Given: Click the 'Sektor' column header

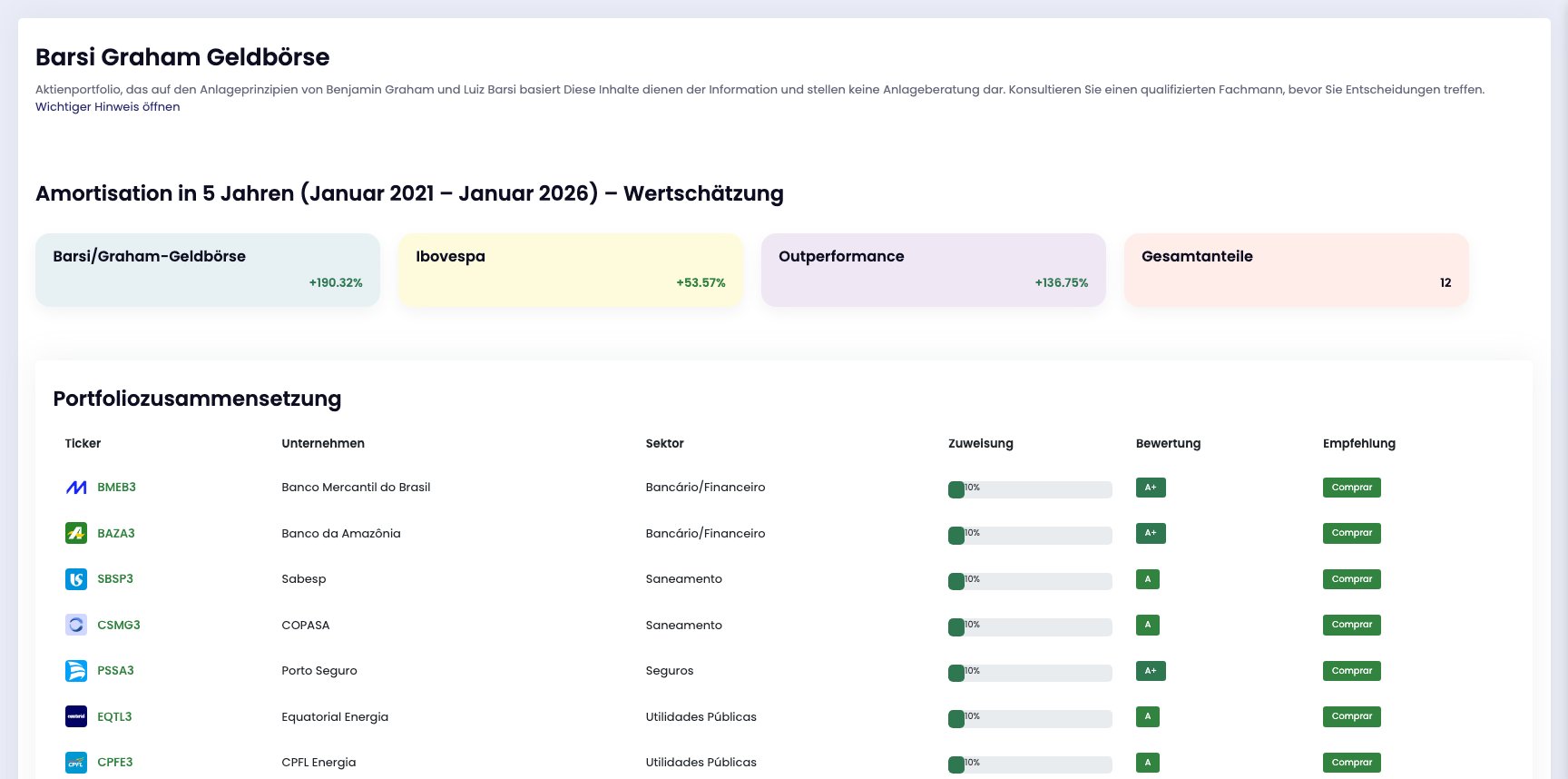Looking at the screenshot, I should click(x=665, y=443).
